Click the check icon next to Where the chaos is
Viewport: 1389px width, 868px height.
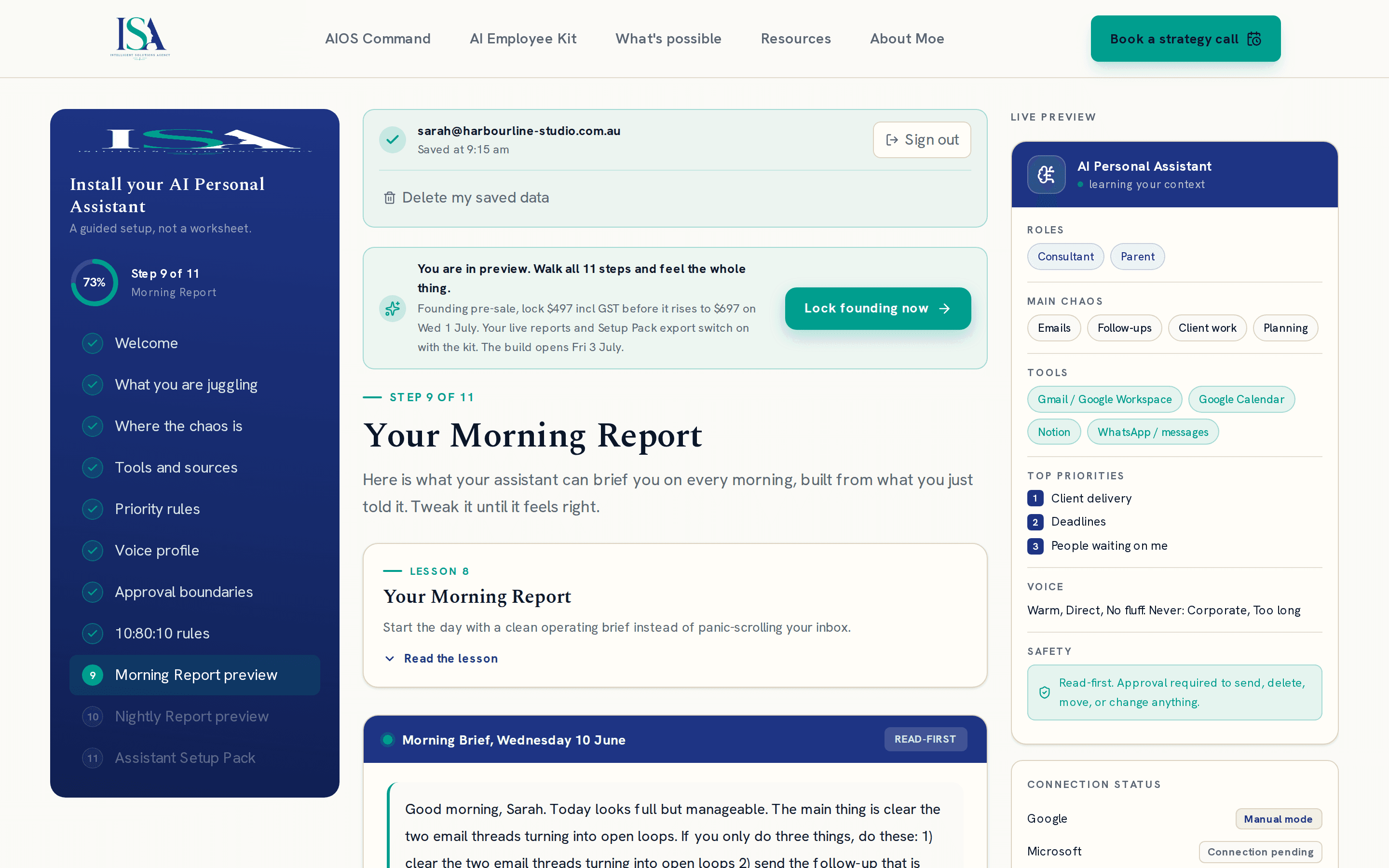pos(93,426)
